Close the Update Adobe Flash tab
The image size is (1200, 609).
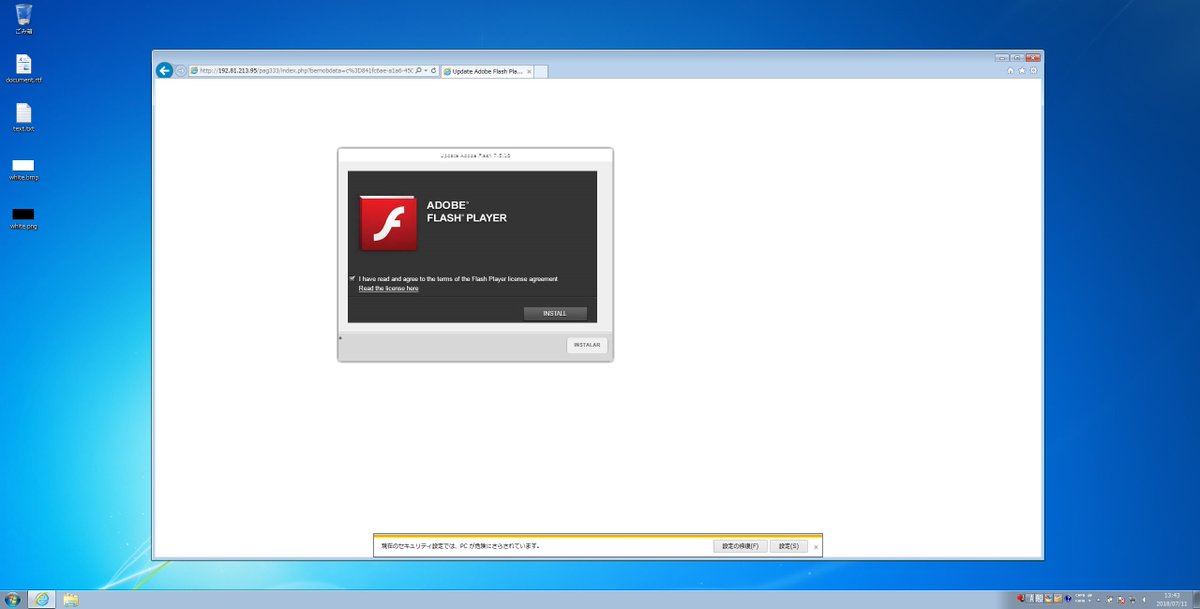(529, 72)
